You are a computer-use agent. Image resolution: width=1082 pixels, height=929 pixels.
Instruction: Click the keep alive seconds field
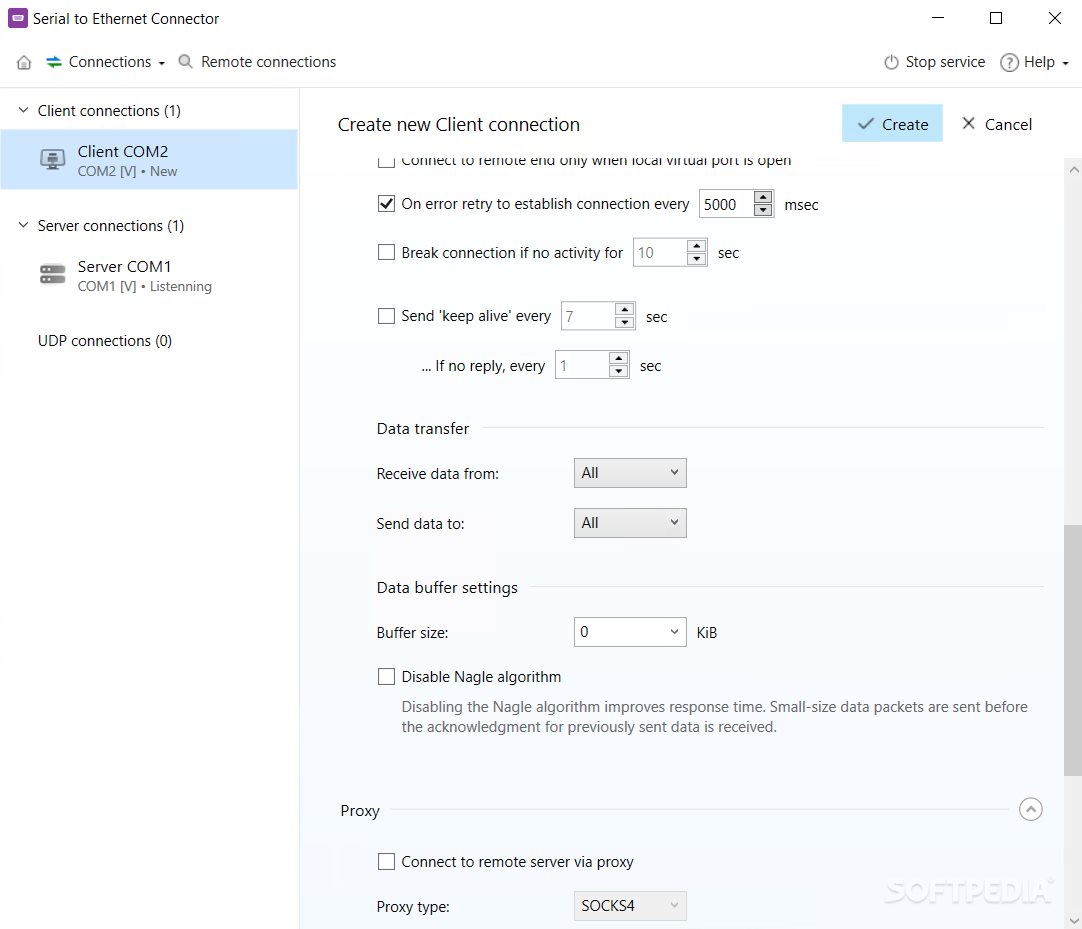[588, 316]
